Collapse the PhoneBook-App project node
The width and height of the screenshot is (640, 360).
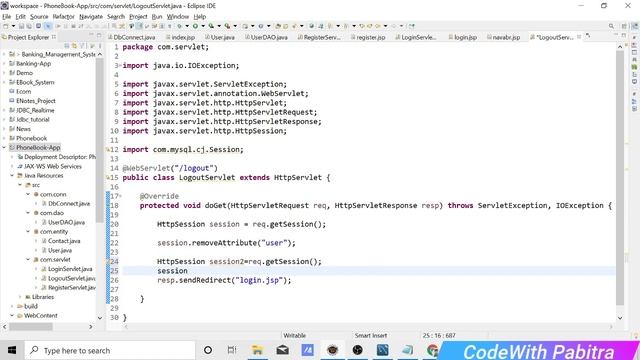click(4, 147)
